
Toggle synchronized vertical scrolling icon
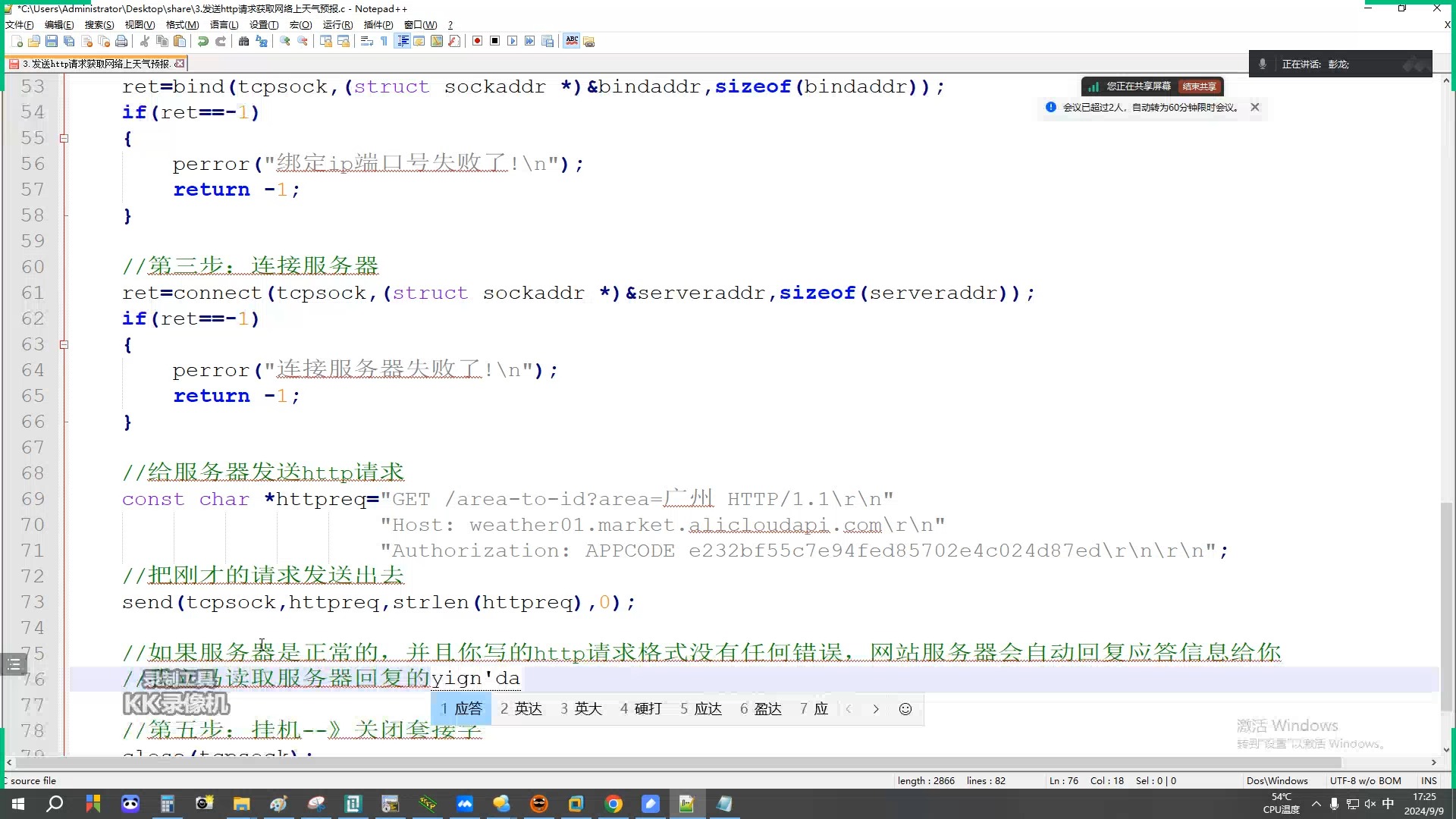(x=325, y=41)
